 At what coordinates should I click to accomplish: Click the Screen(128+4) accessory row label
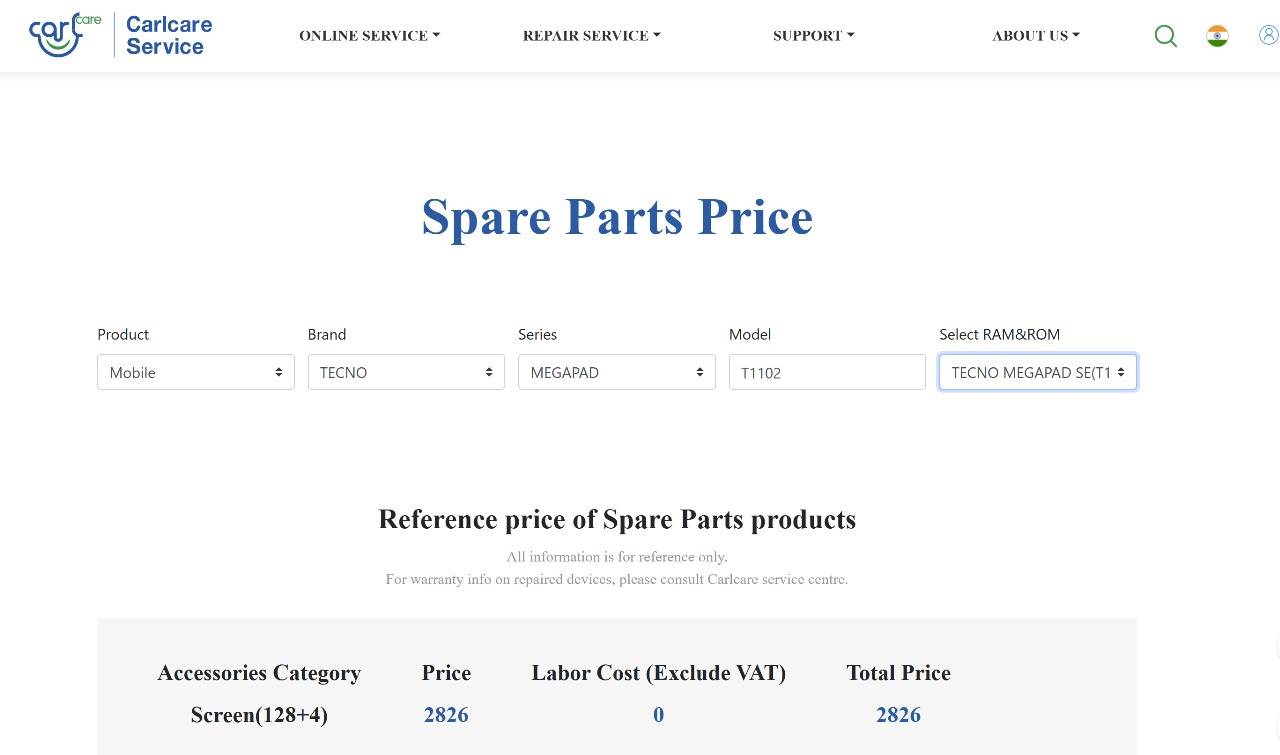point(259,715)
